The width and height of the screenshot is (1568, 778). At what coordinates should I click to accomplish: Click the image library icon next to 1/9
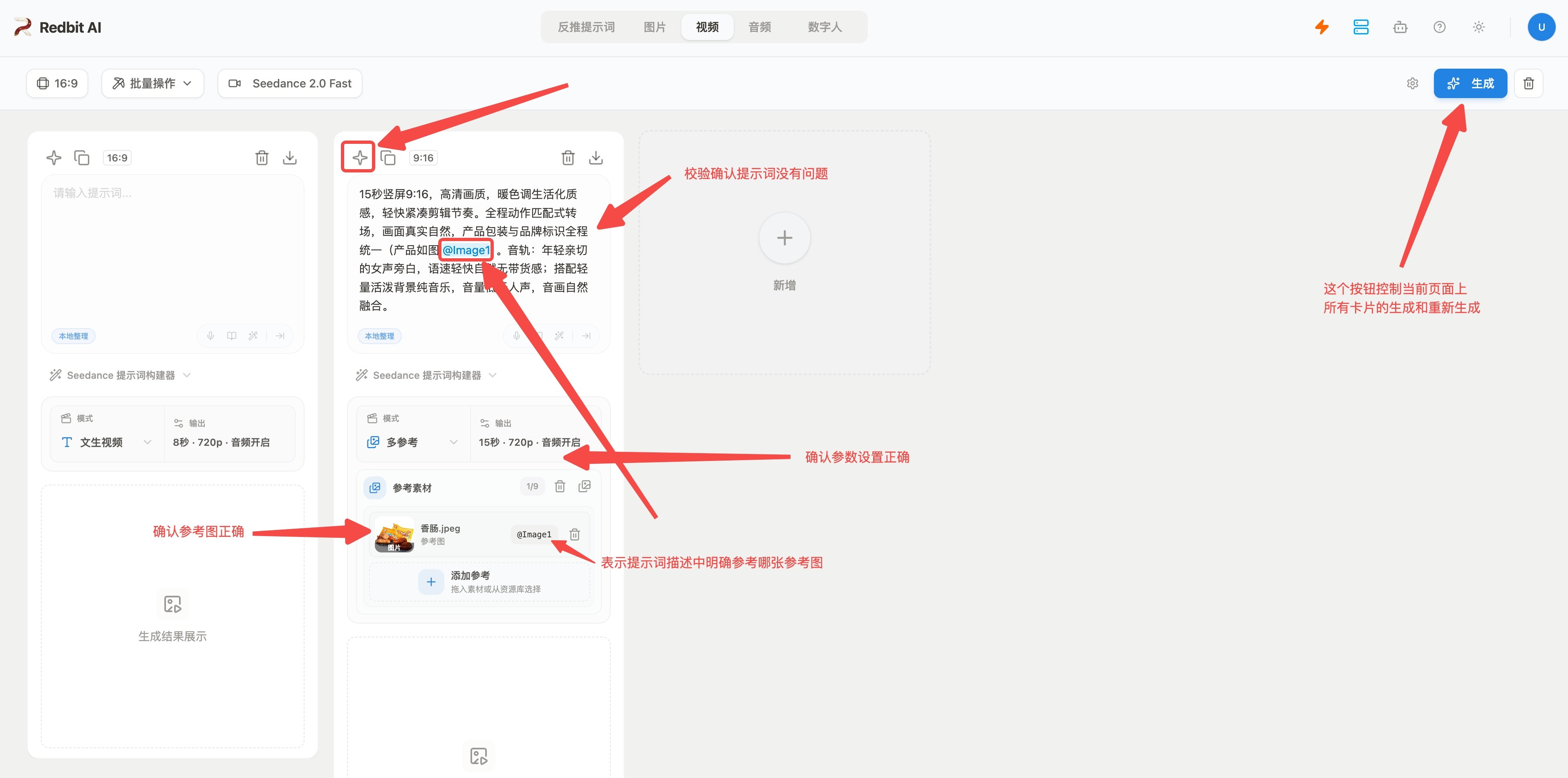[585, 486]
